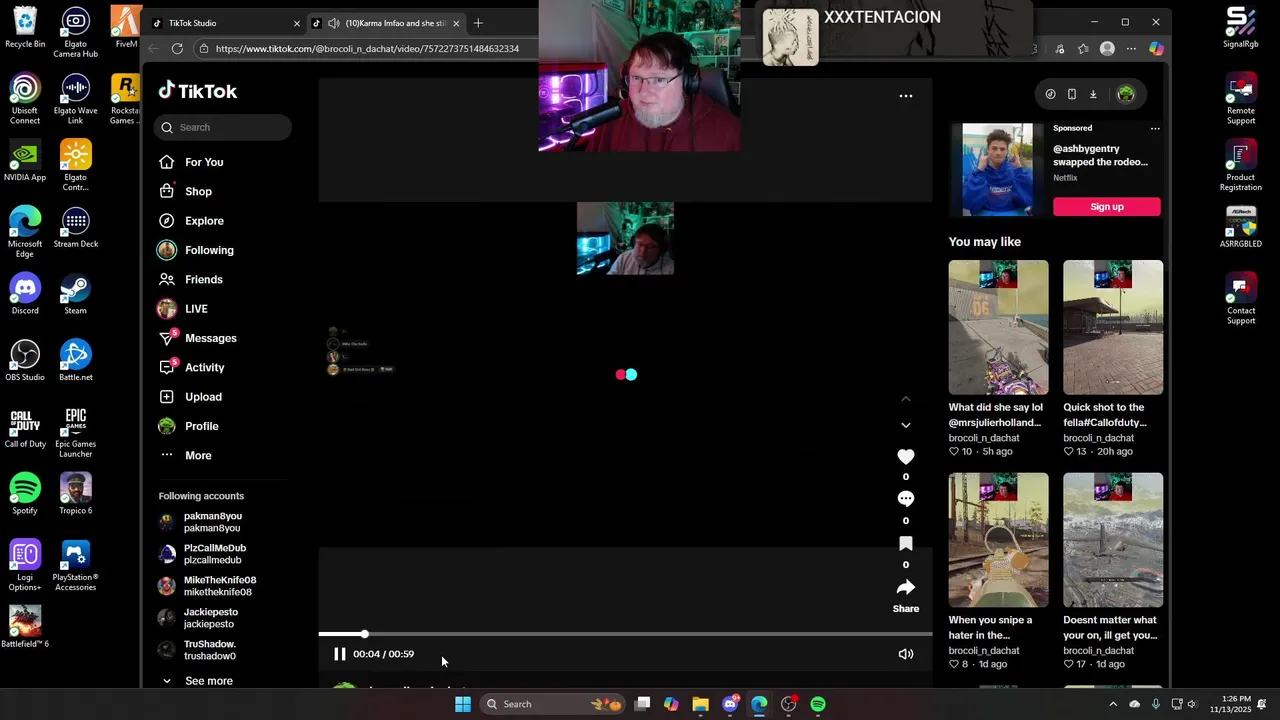The width and height of the screenshot is (1280, 720).
Task: Open the Activity notifications
Action: pos(204,367)
